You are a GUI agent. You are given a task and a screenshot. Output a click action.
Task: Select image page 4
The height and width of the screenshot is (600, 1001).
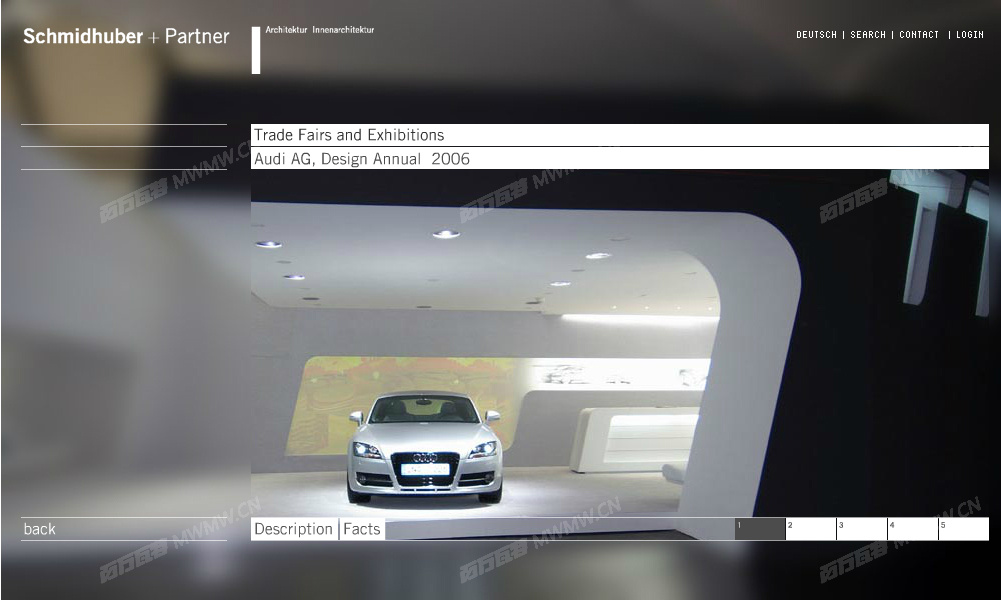913,529
